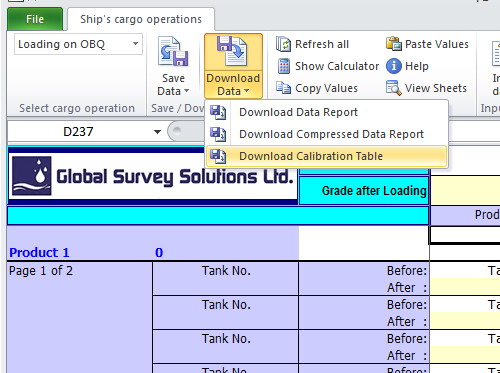Click the View Sheets magnifier icon
This screenshot has width=500, height=373.
point(394,88)
